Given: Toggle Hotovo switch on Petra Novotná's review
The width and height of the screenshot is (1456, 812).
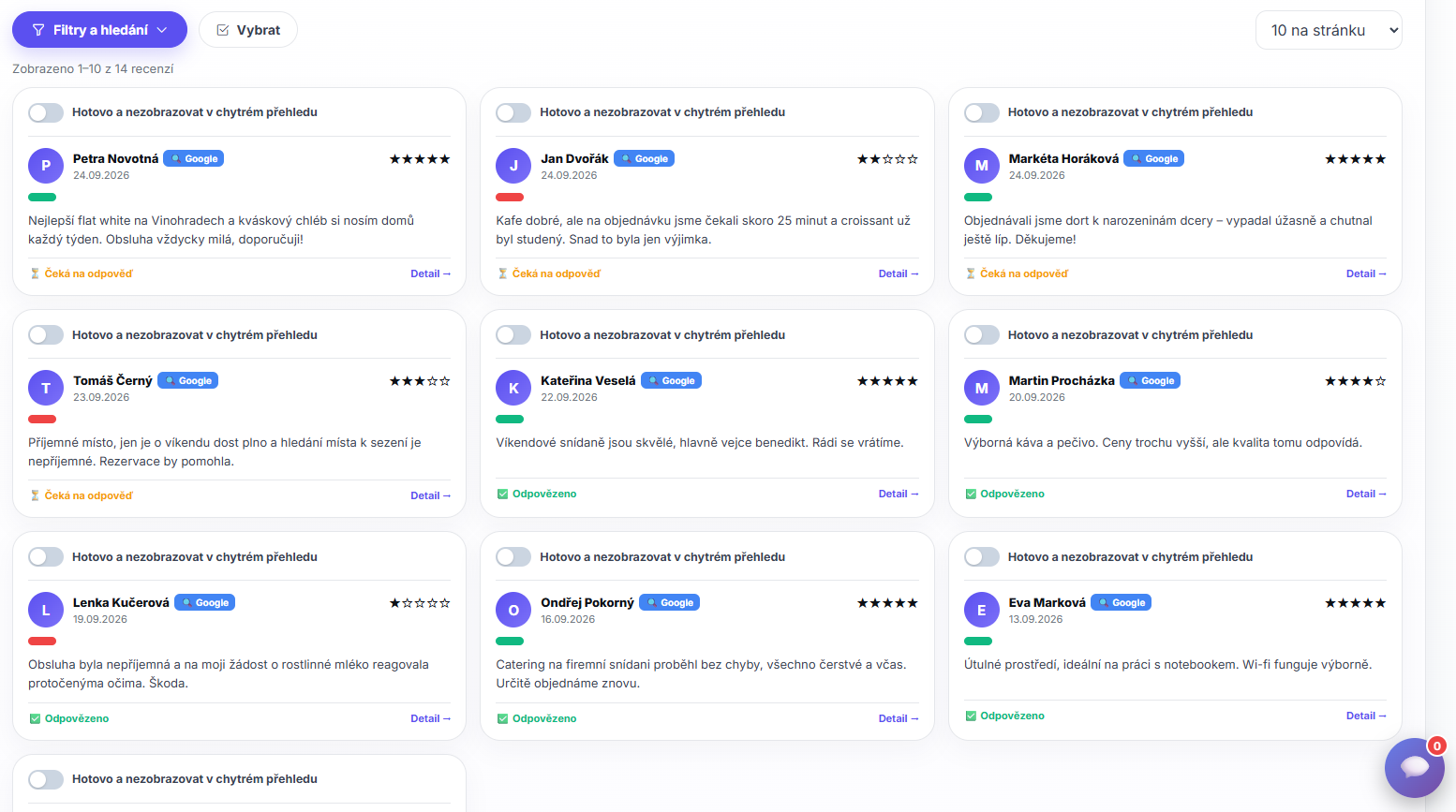Looking at the screenshot, I should (46, 112).
